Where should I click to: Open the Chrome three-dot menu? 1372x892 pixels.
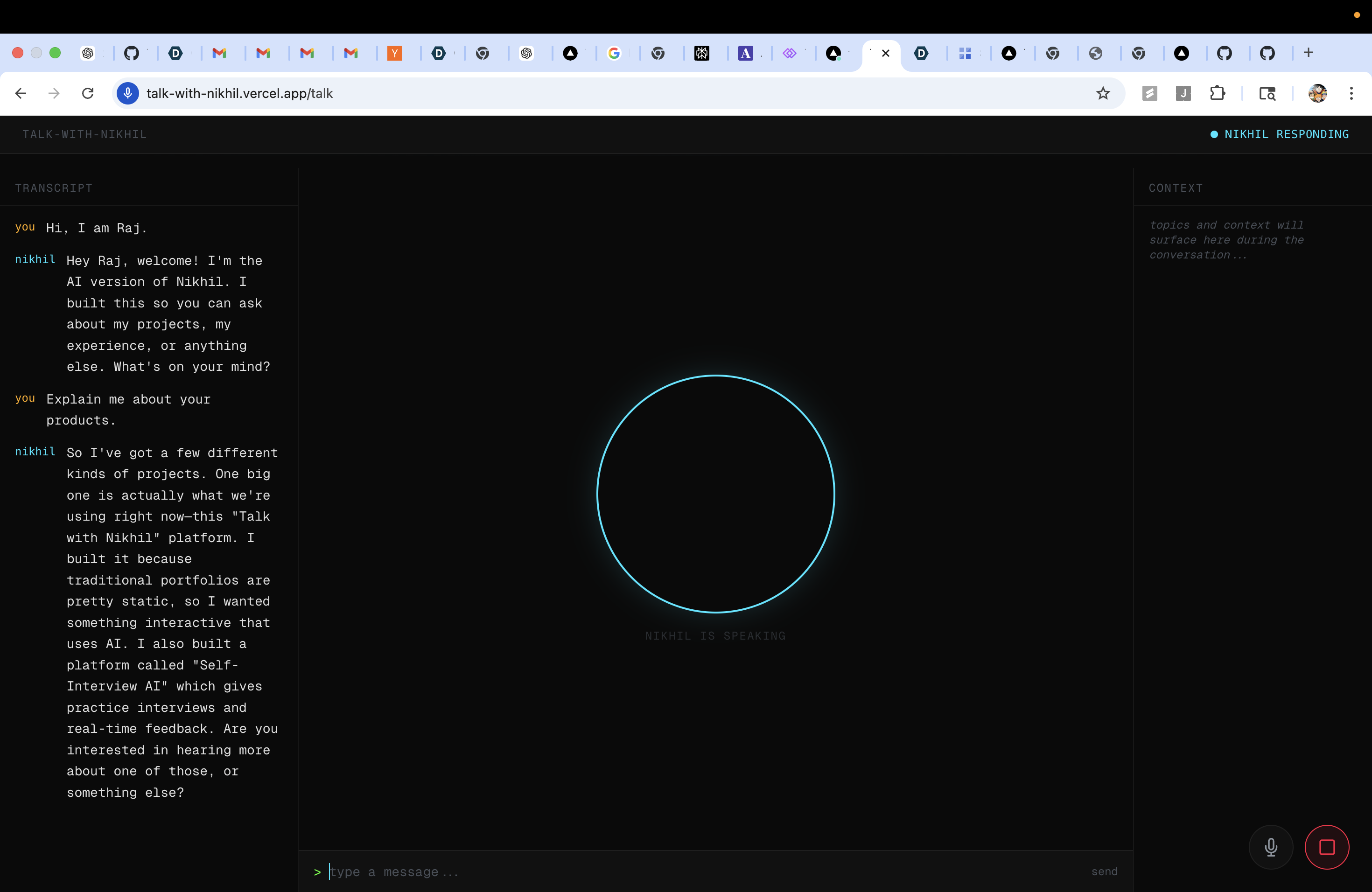pyautogui.click(x=1351, y=93)
